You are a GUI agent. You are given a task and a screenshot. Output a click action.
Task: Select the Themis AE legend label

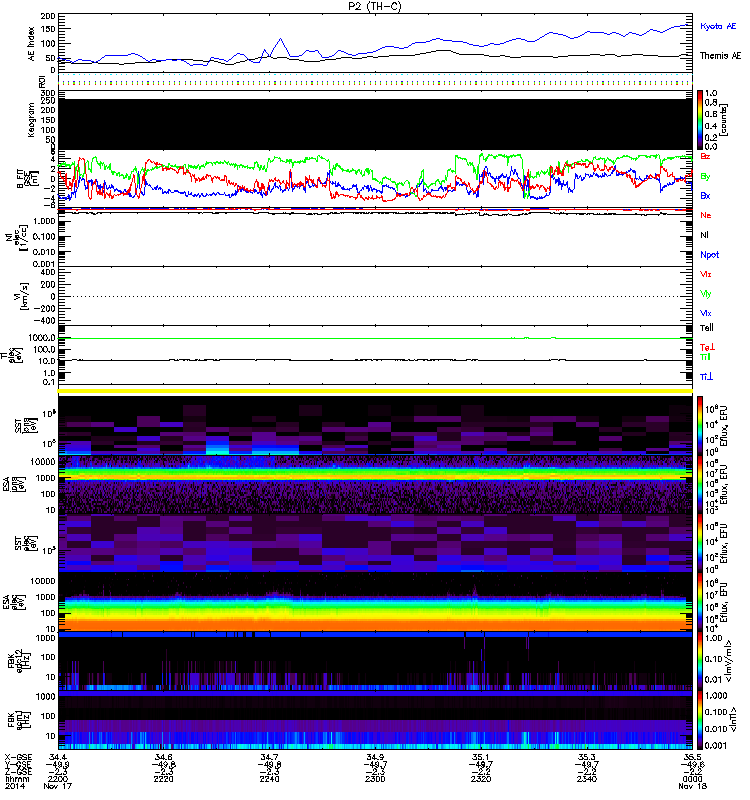(720, 56)
